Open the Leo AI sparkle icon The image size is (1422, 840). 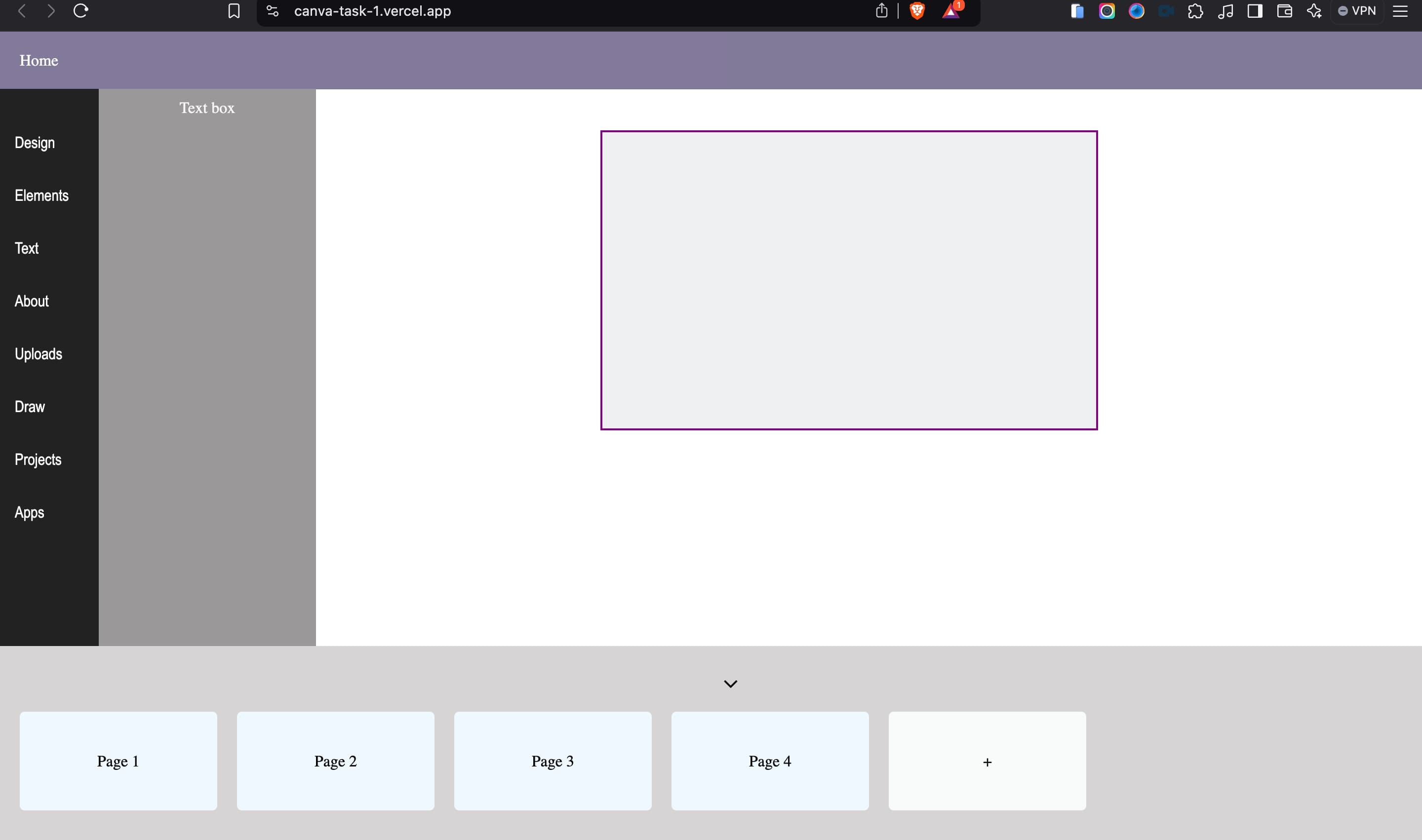(1314, 11)
